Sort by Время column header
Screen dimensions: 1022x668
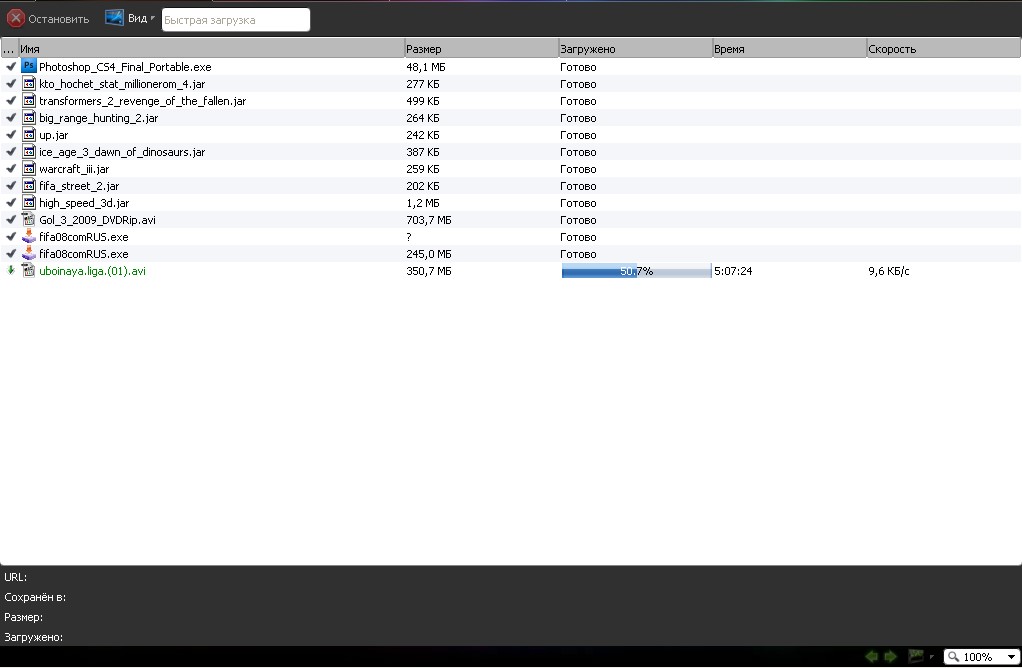click(x=789, y=49)
